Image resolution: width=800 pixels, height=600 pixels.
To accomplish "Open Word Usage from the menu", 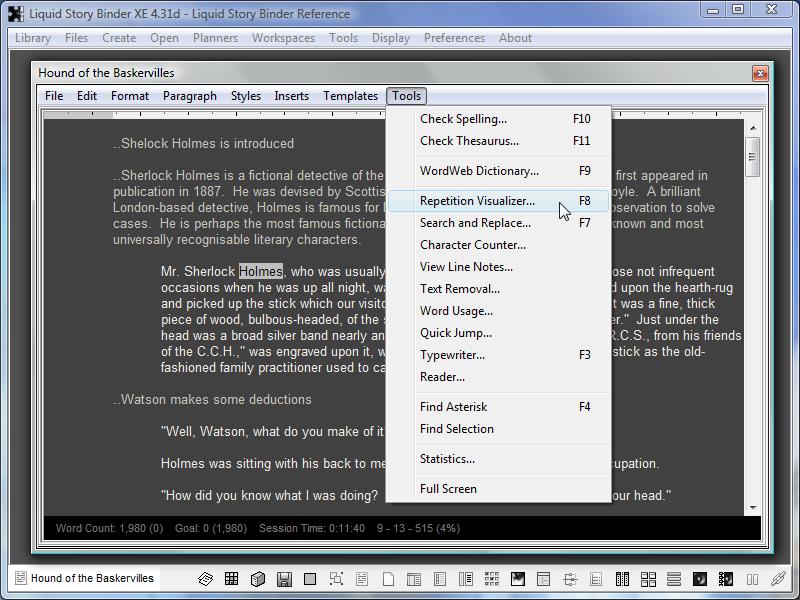I will point(456,311).
